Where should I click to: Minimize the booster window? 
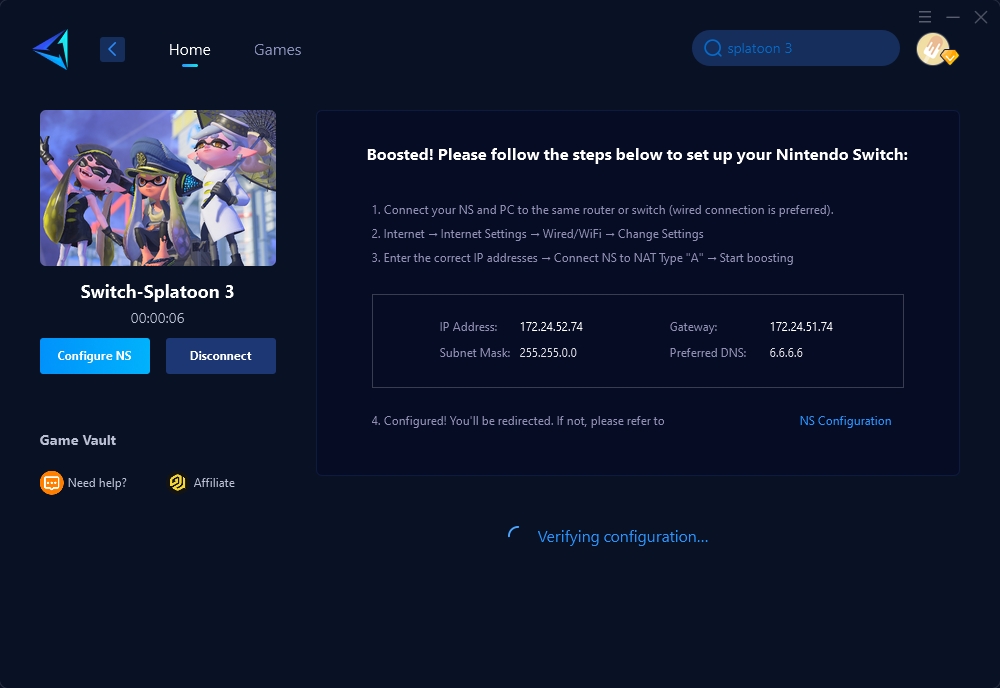[953, 17]
